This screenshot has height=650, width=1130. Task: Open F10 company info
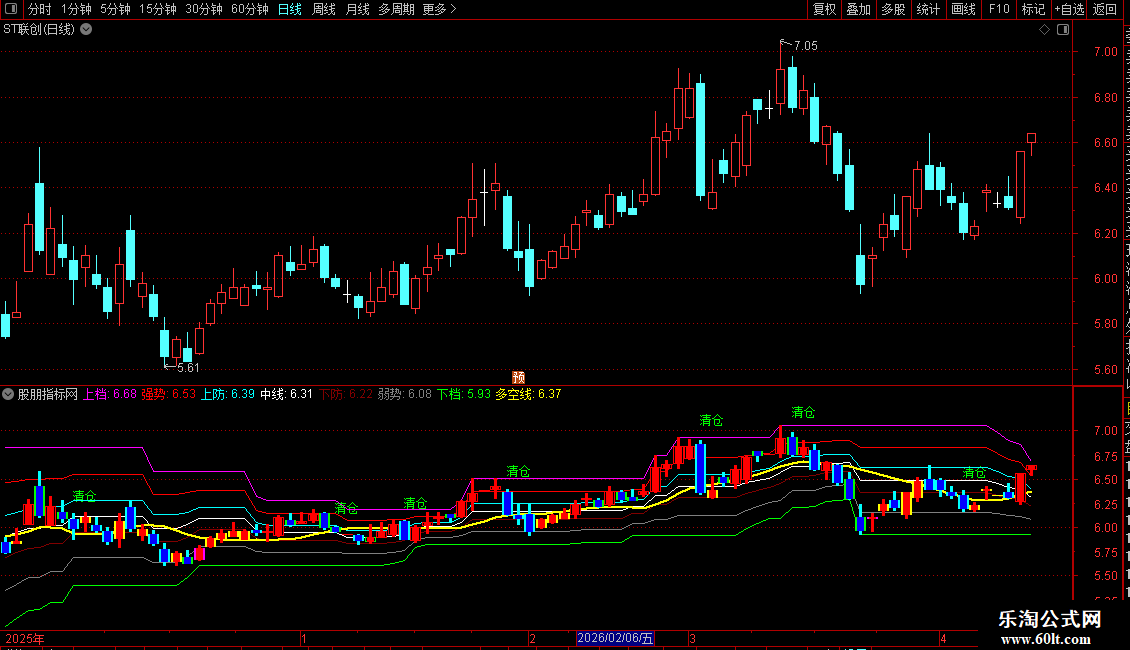click(999, 9)
